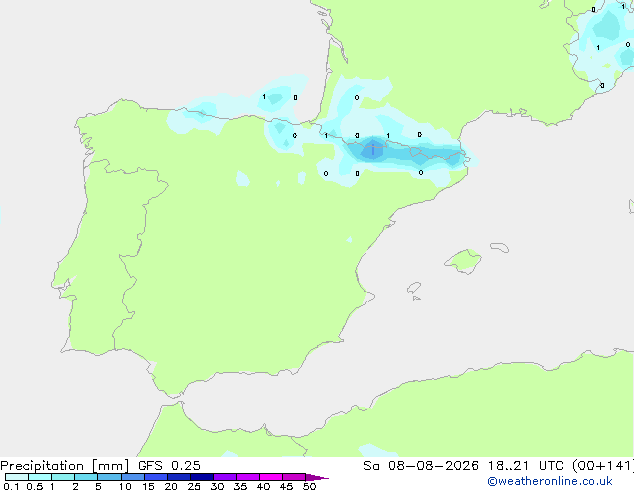
Task: Click the 0.1–0.5 mm legend color swatch
Action: 17,477
